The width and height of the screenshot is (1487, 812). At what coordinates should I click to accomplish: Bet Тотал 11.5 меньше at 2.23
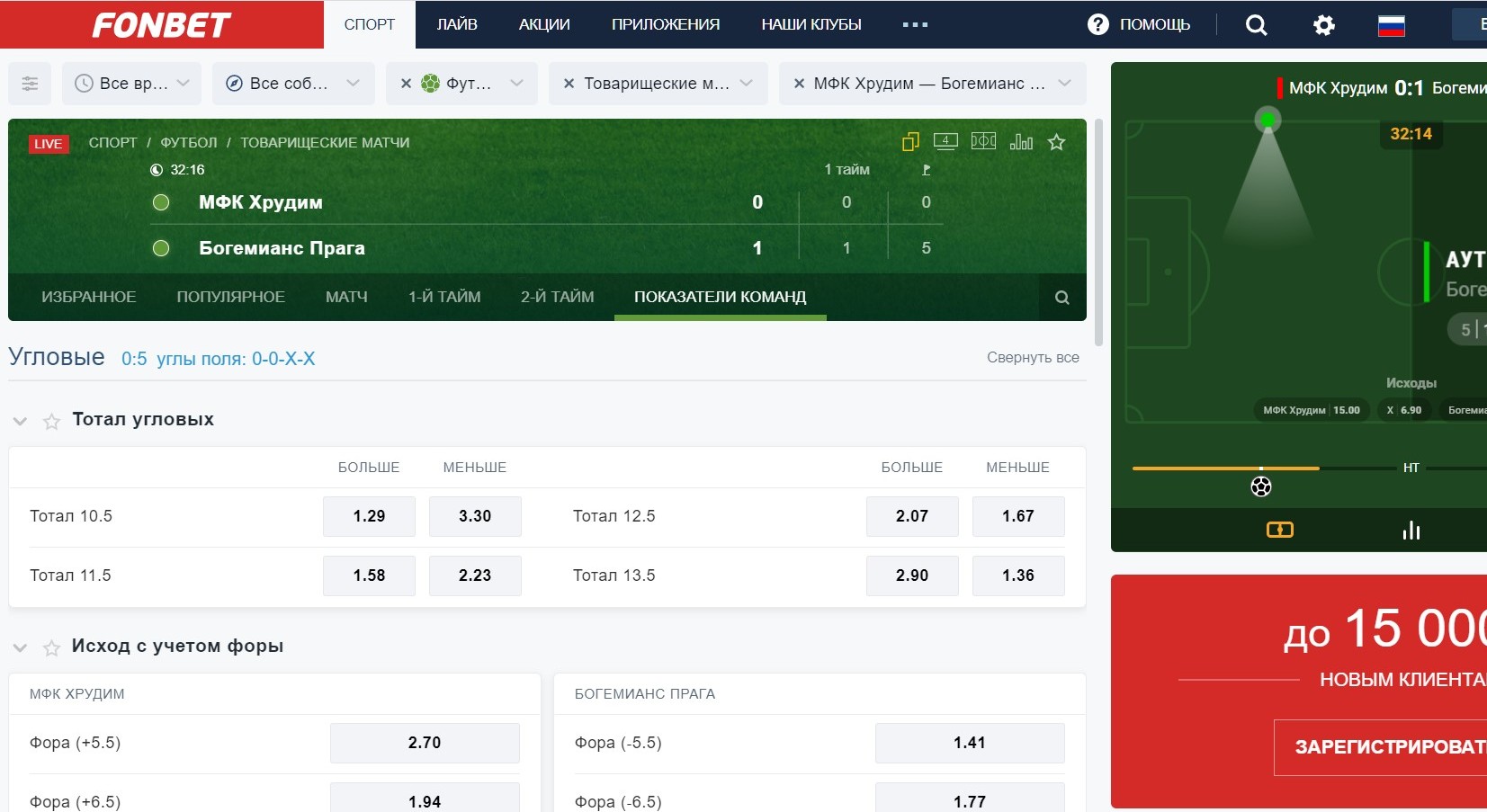[x=475, y=576]
